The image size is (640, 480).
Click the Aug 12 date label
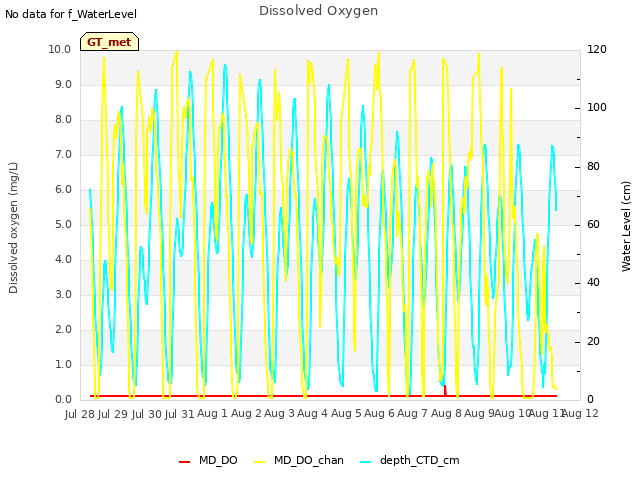(580, 413)
